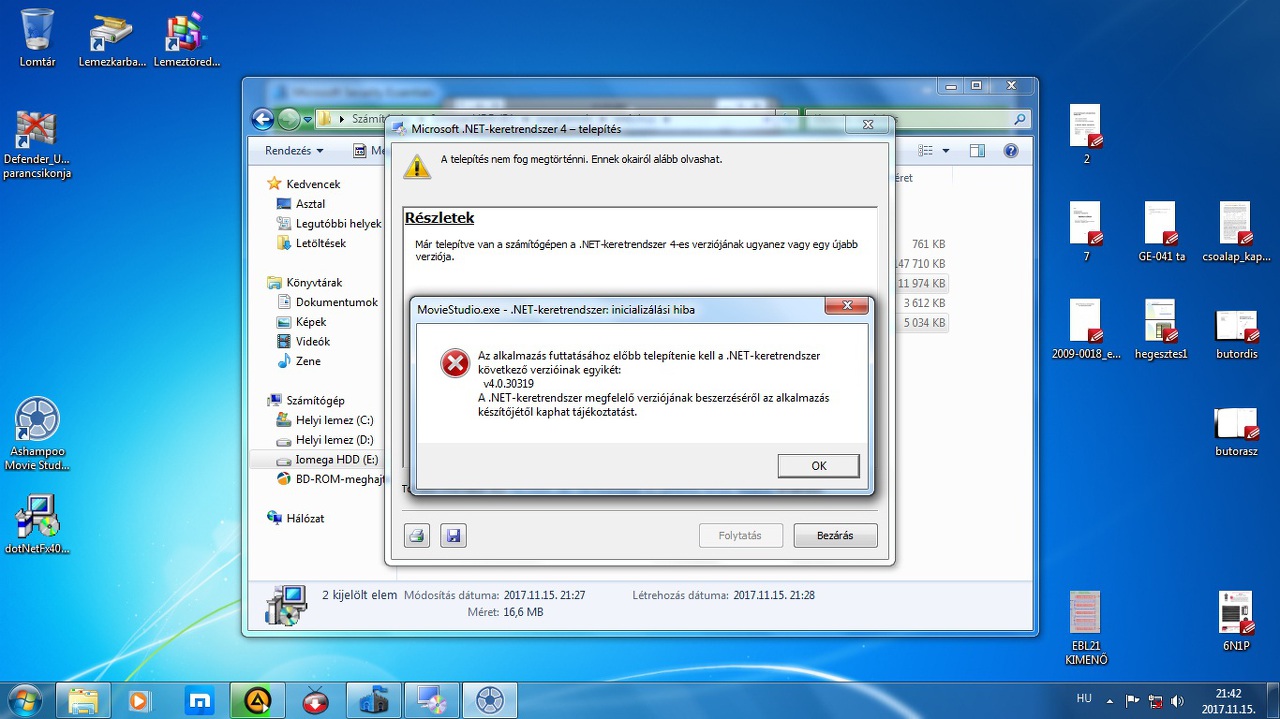Select 6N1P desktop file
This screenshot has height=719, width=1280.
[1236, 621]
